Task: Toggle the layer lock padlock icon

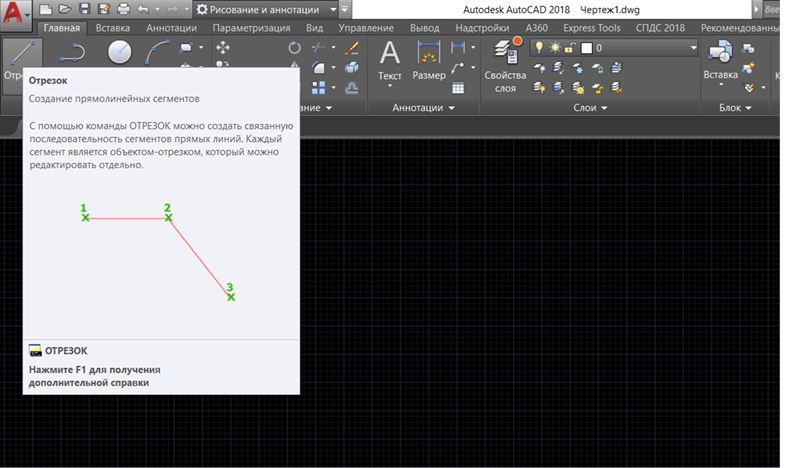Action: (x=571, y=47)
